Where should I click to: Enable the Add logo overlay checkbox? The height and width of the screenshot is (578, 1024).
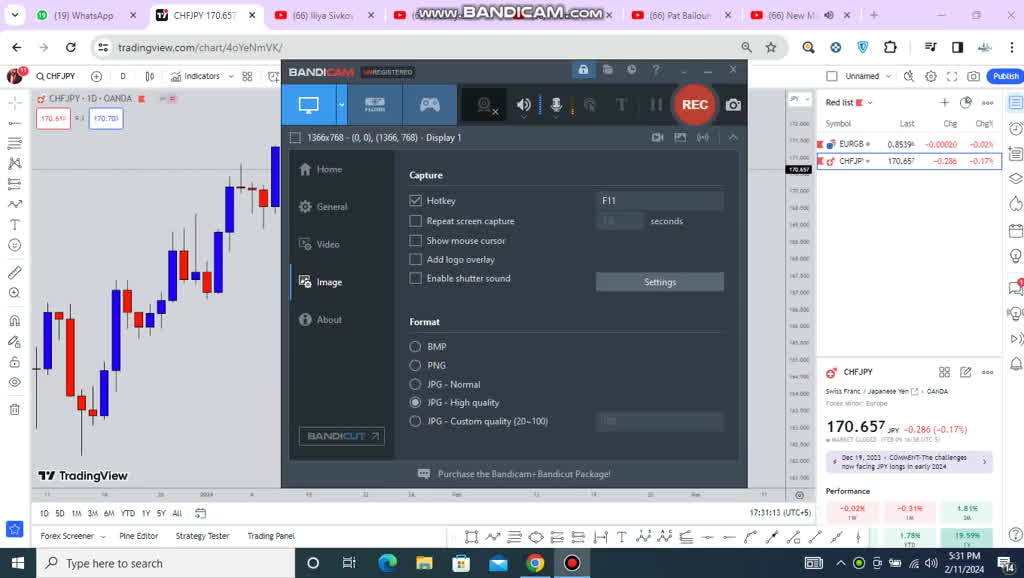pos(416,260)
